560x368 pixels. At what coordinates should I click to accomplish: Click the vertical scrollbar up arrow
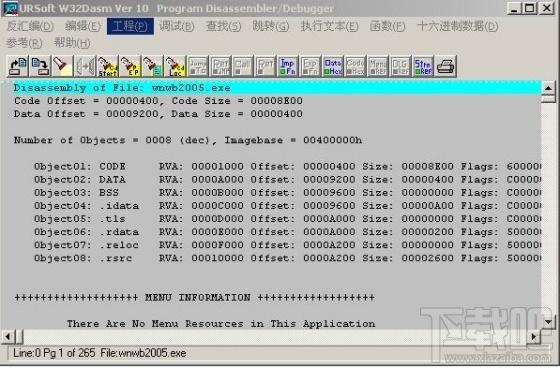[x=548, y=88]
